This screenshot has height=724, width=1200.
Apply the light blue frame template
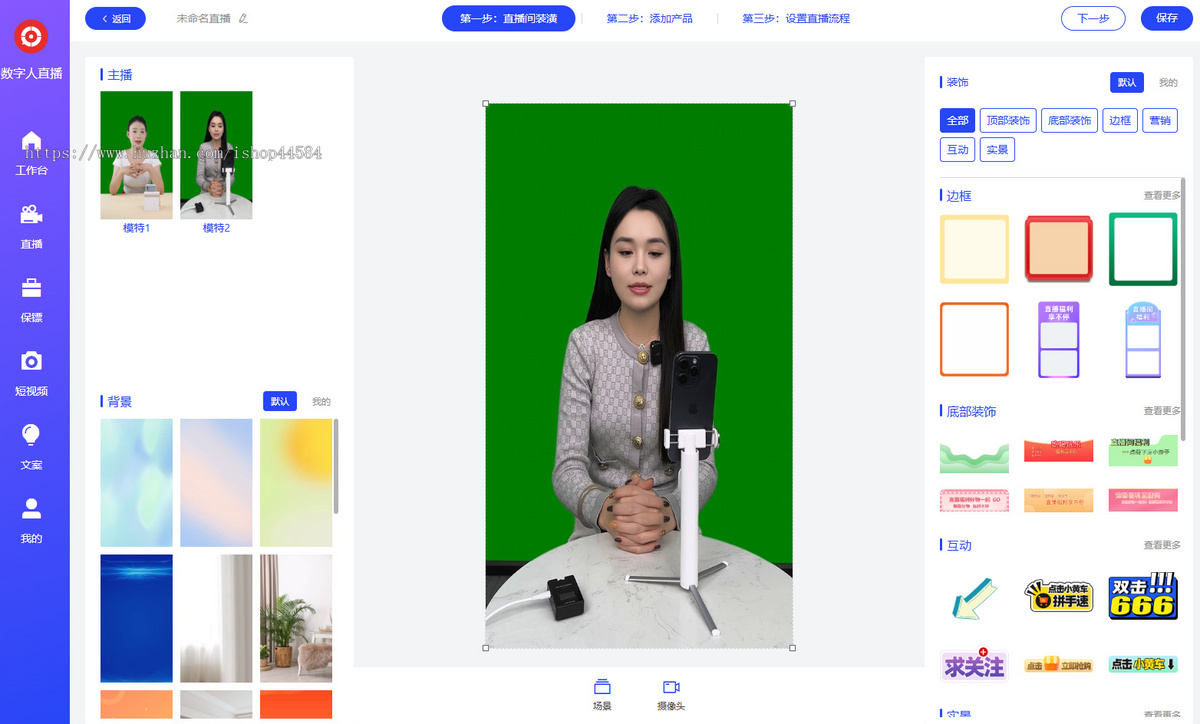(1142, 340)
